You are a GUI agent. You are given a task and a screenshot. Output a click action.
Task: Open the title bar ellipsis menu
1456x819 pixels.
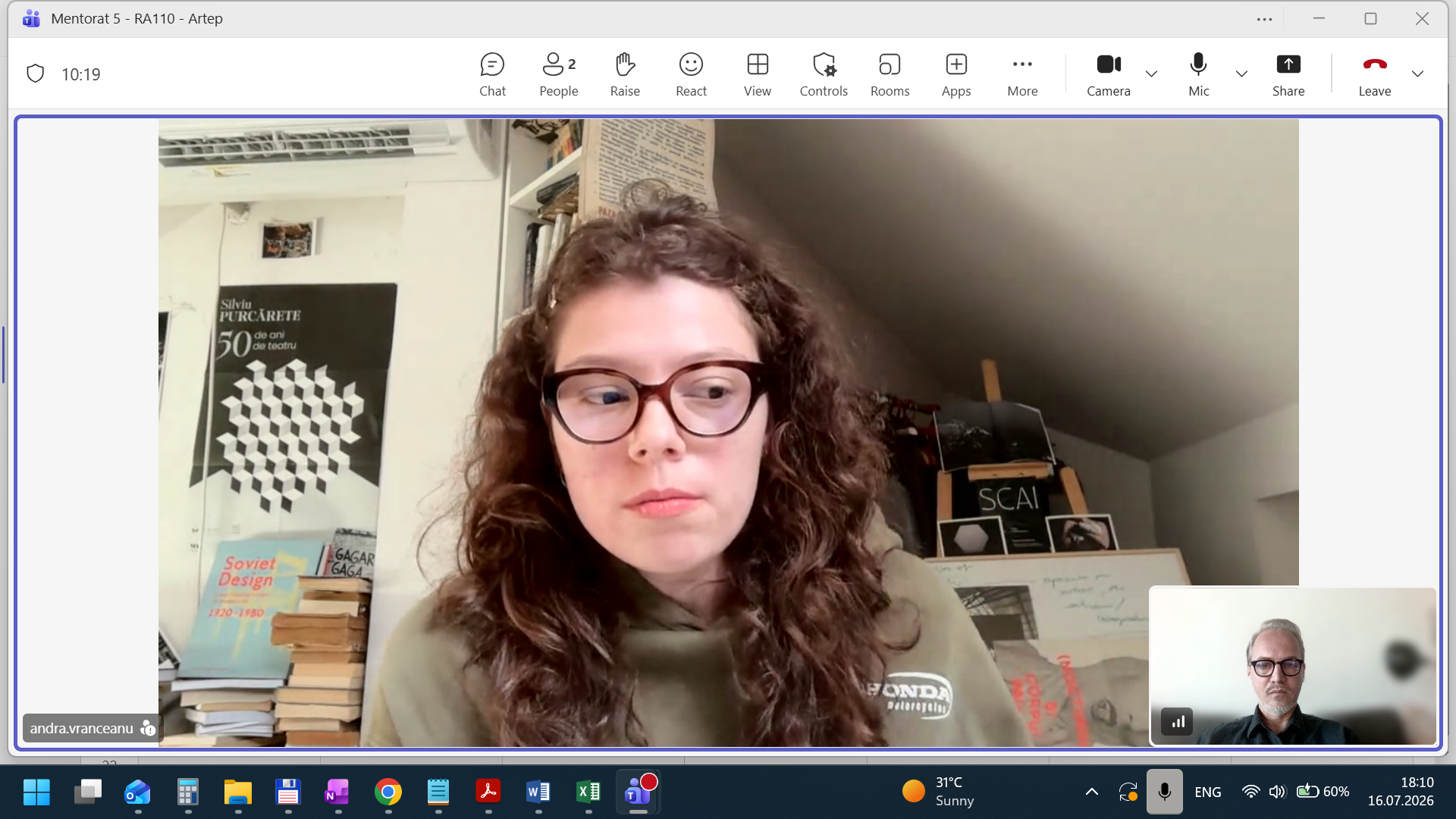click(x=1264, y=19)
